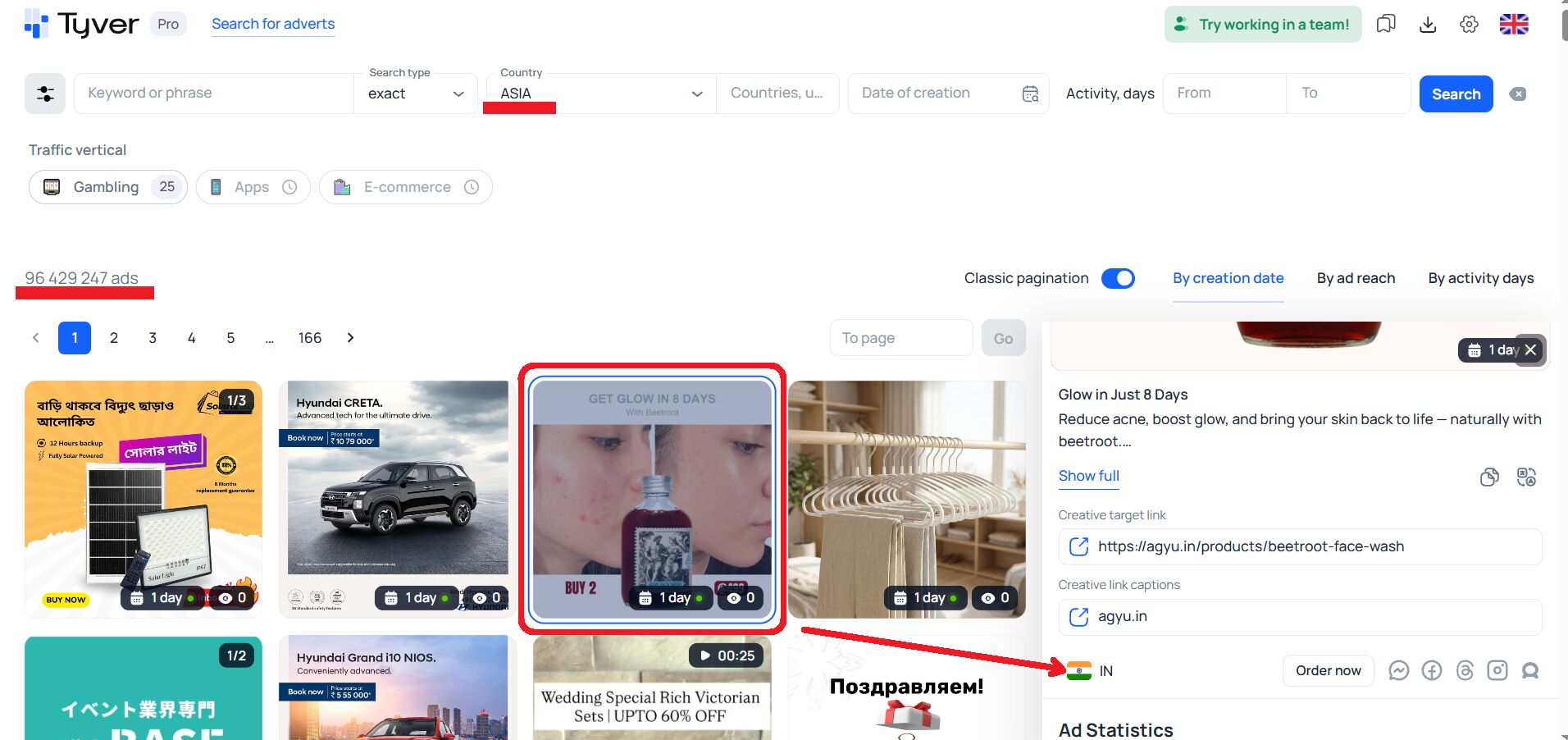This screenshot has width=1568, height=740.
Task: Click the 96 429 247 ads count
Action: (x=81, y=278)
